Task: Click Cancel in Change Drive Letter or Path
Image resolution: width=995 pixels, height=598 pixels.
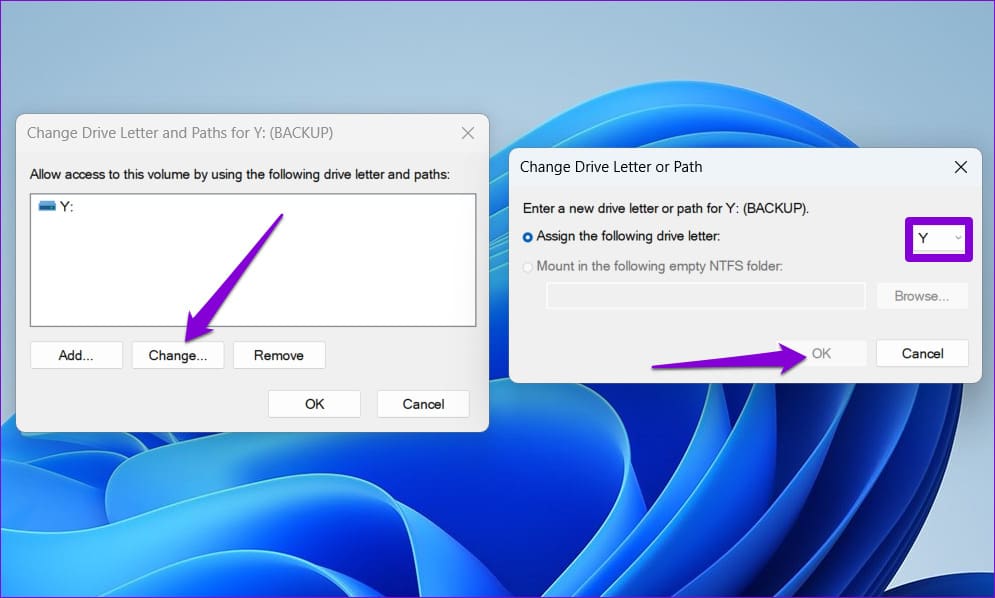Action: pyautogui.click(x=921, y=353)
